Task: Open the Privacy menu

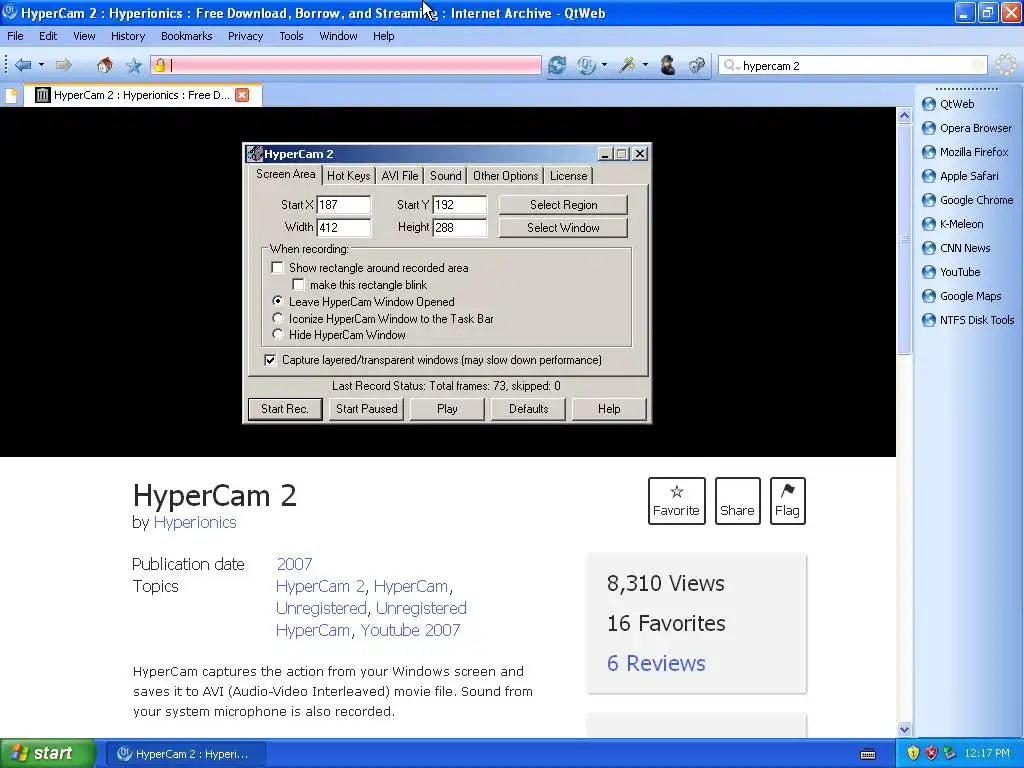Action: (245, 36)
